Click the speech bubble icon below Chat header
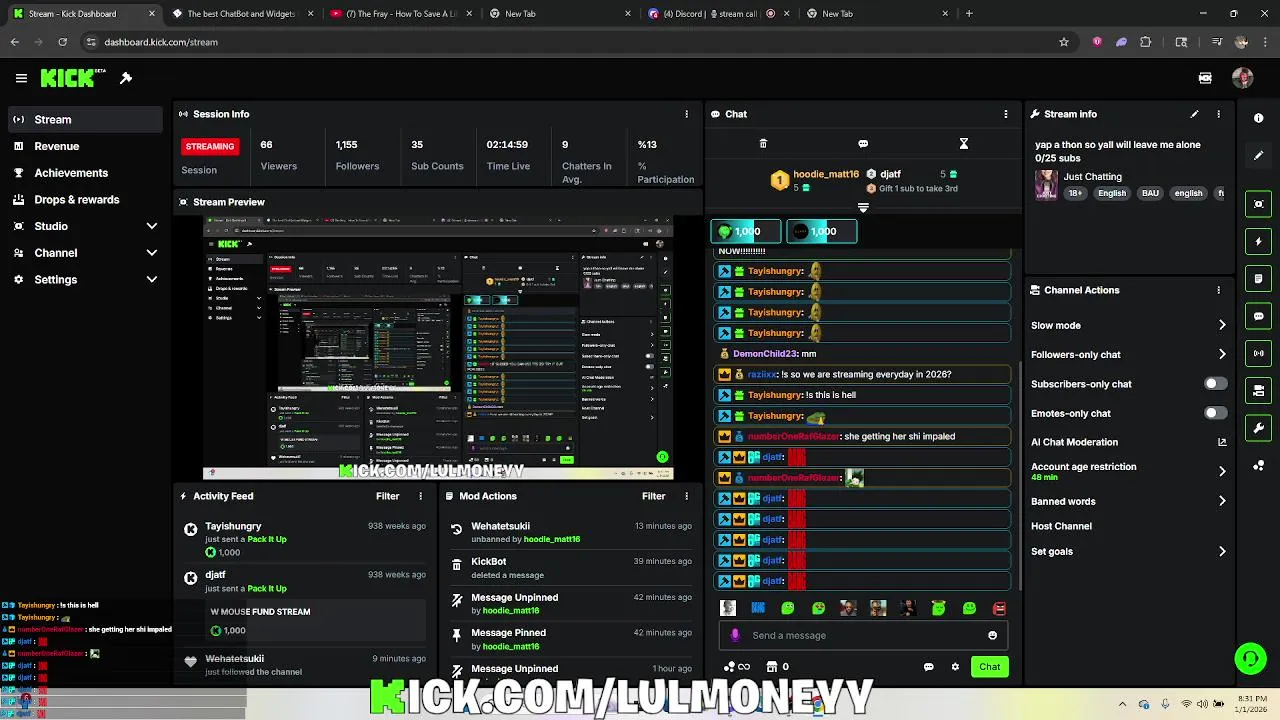The width and height of the screenshot is (1280, 720). point(863,144)
